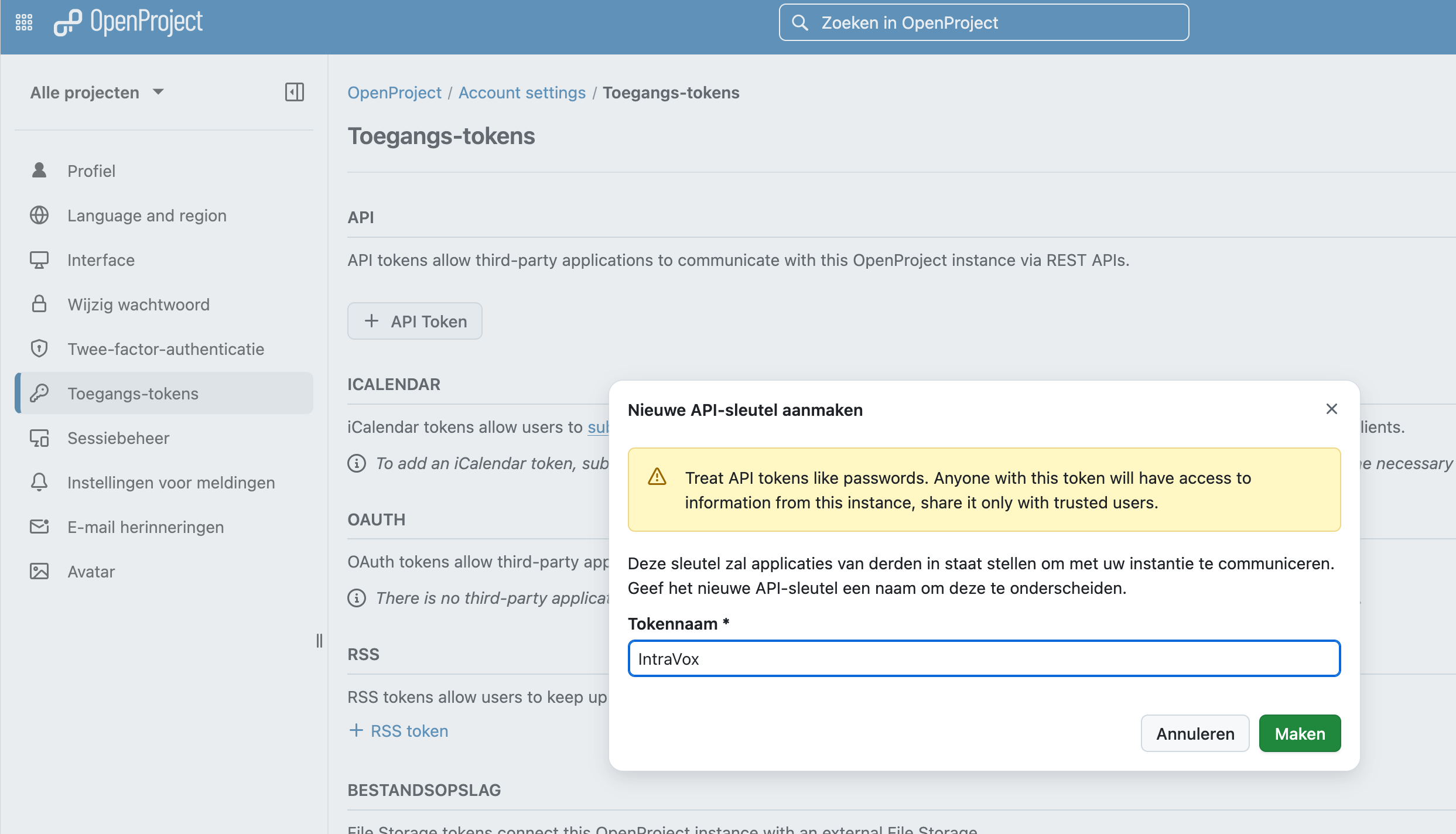Click the iCalendar subscribe link
The width and height of the screenshot is (1456, 834).
598,427
